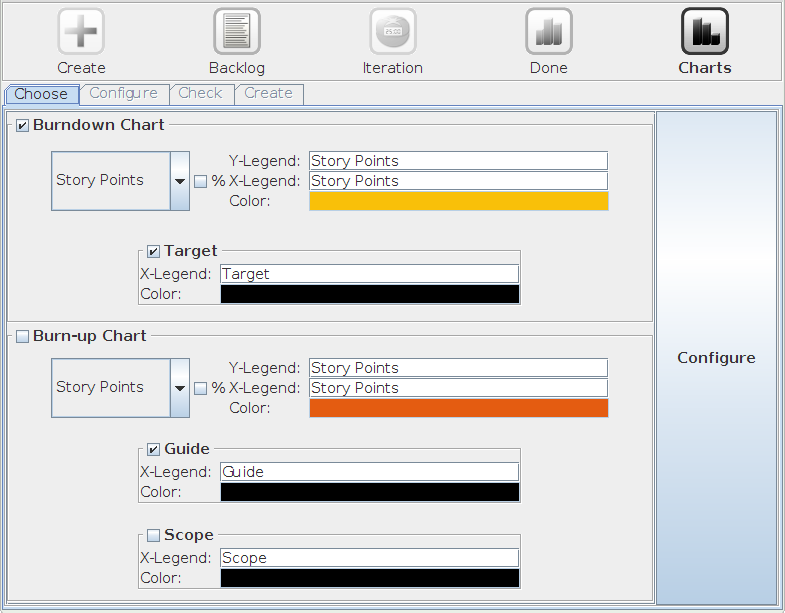This screenshot has width=785, height=613.
Task: Switch to the Check tab
Action: pos(201,94)
